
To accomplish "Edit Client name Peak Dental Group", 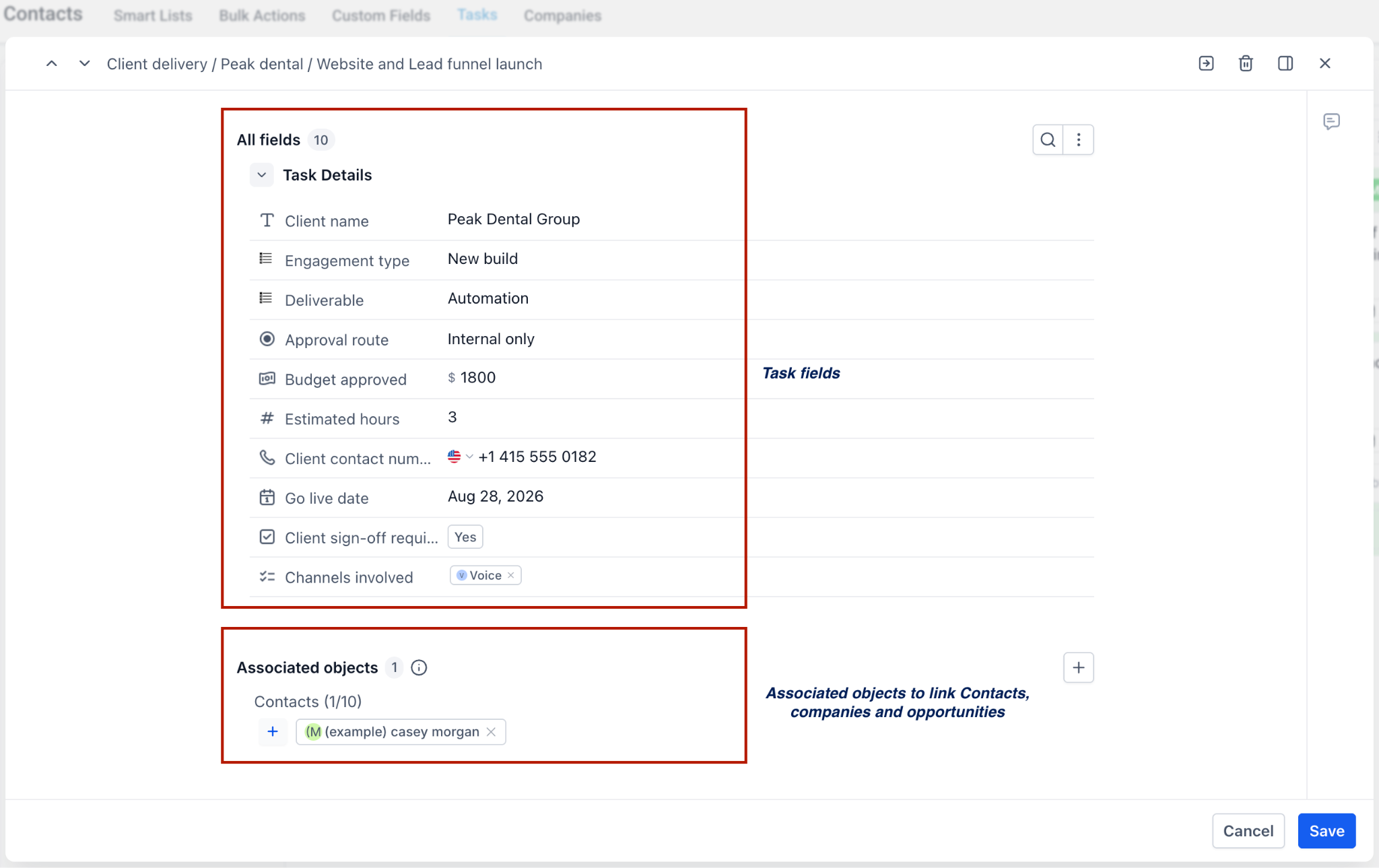I will (x=514, y=219).
